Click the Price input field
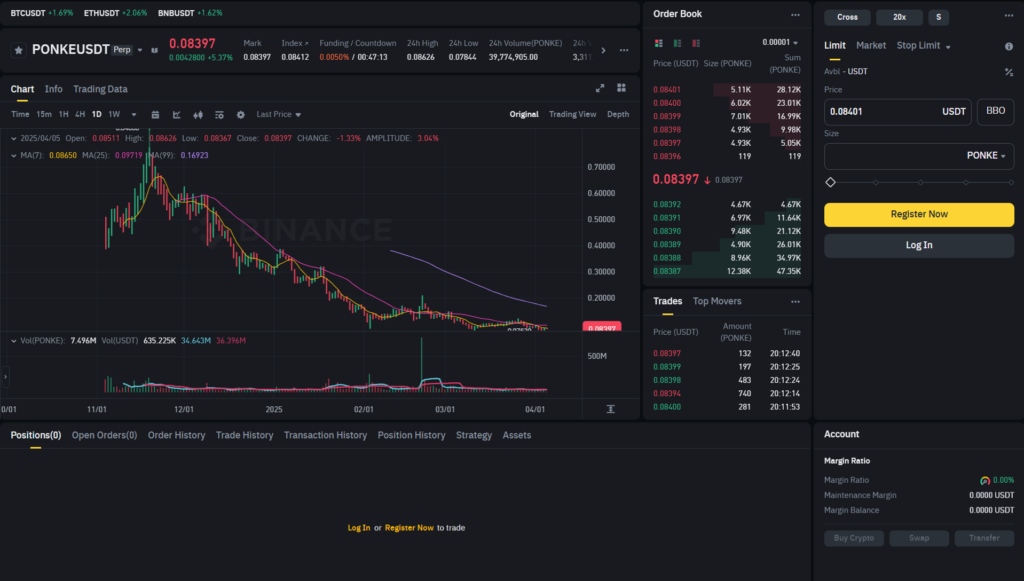 pos(880,111)
